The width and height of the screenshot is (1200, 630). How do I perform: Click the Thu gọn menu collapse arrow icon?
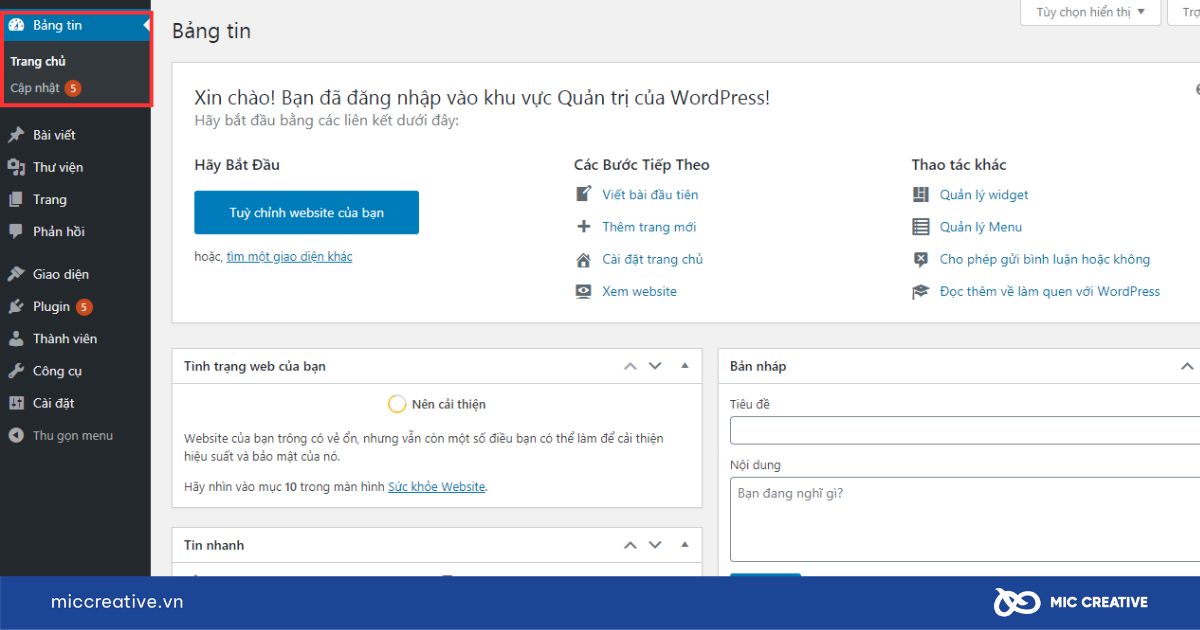pos(16,435)
